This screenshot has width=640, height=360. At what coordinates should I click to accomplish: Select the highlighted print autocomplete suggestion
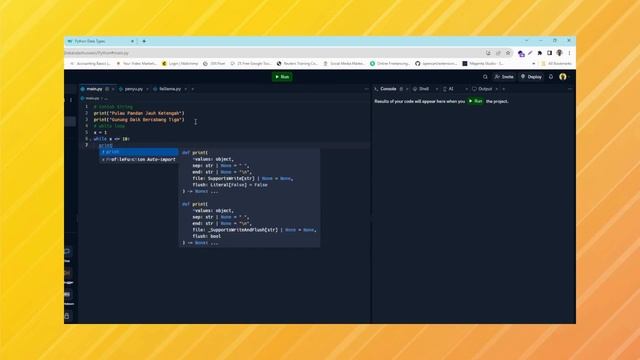click(139, 152)
